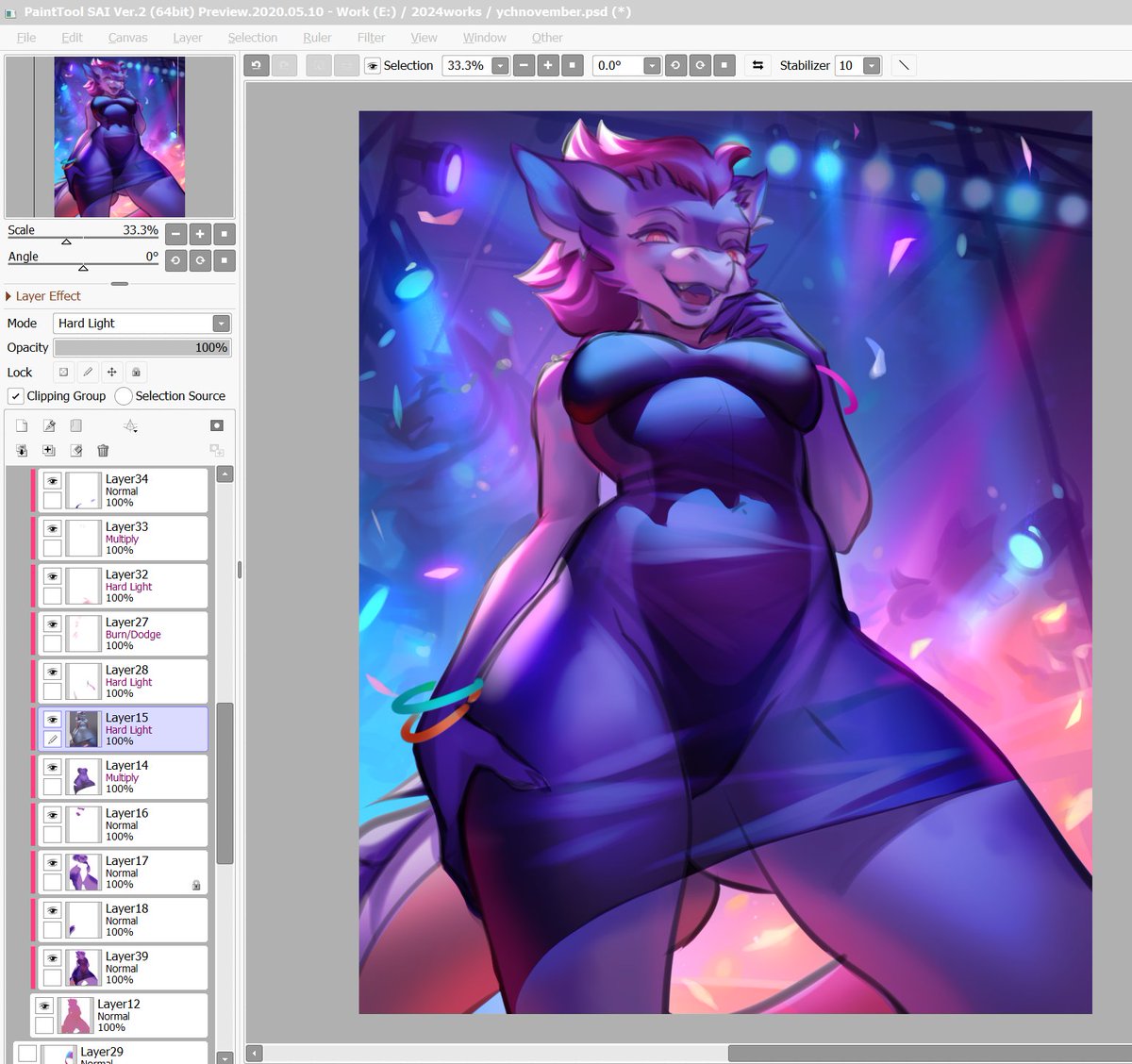The width and height of the screenshot is (1132, 1064).
Task: Toggle the lock all padlock icon
Action: [x=136, y=372]
